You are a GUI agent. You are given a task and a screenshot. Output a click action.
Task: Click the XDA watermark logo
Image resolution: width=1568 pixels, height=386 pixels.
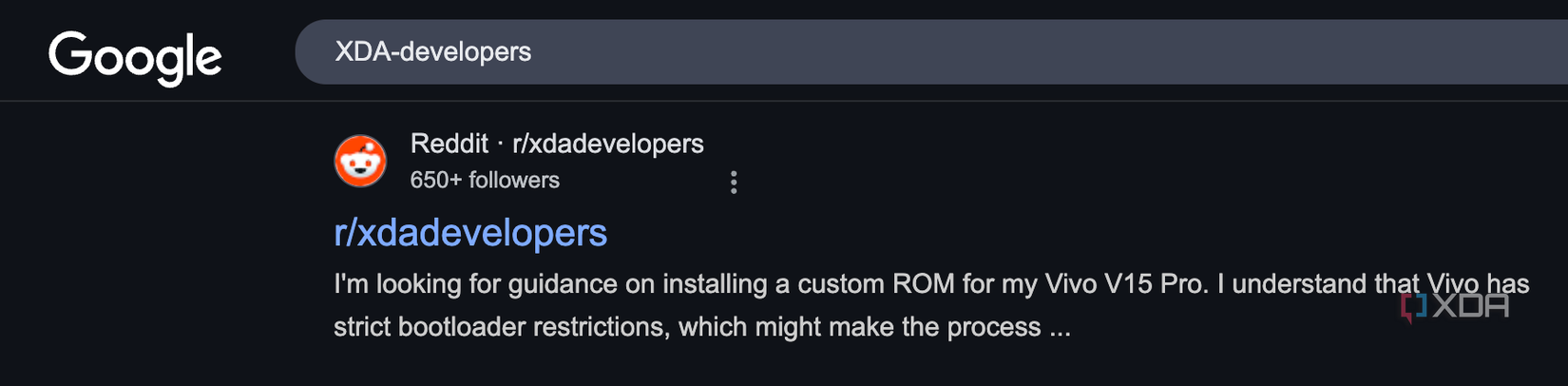[1455, 306]
